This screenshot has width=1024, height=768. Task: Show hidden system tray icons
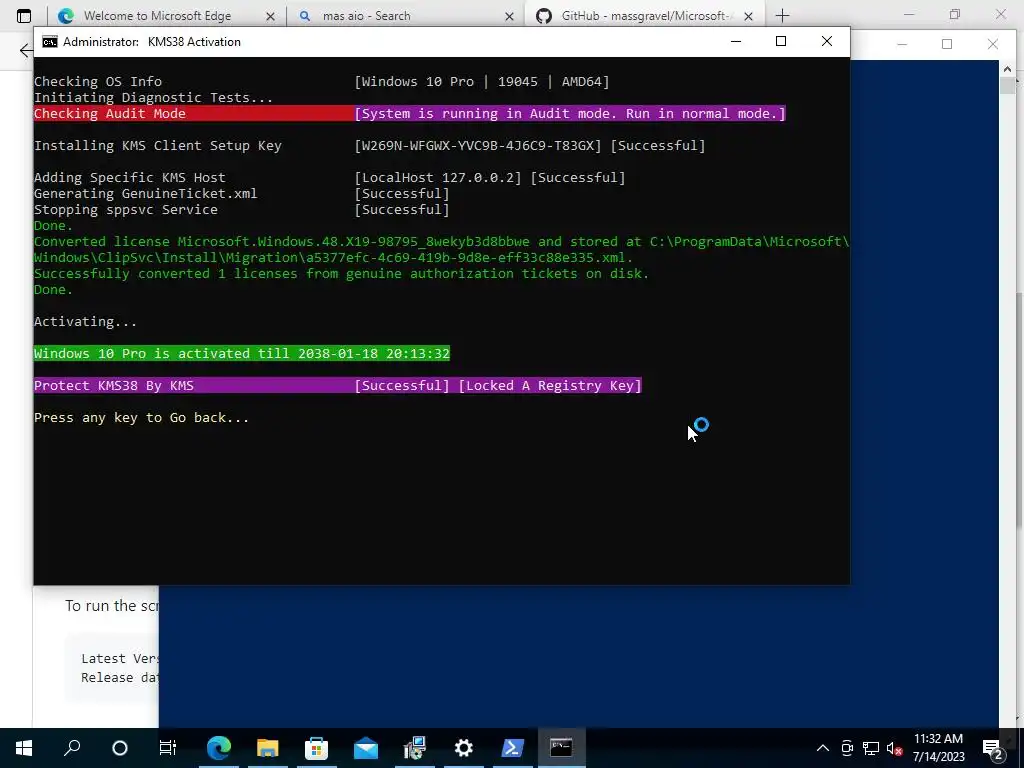click(823, 748)
